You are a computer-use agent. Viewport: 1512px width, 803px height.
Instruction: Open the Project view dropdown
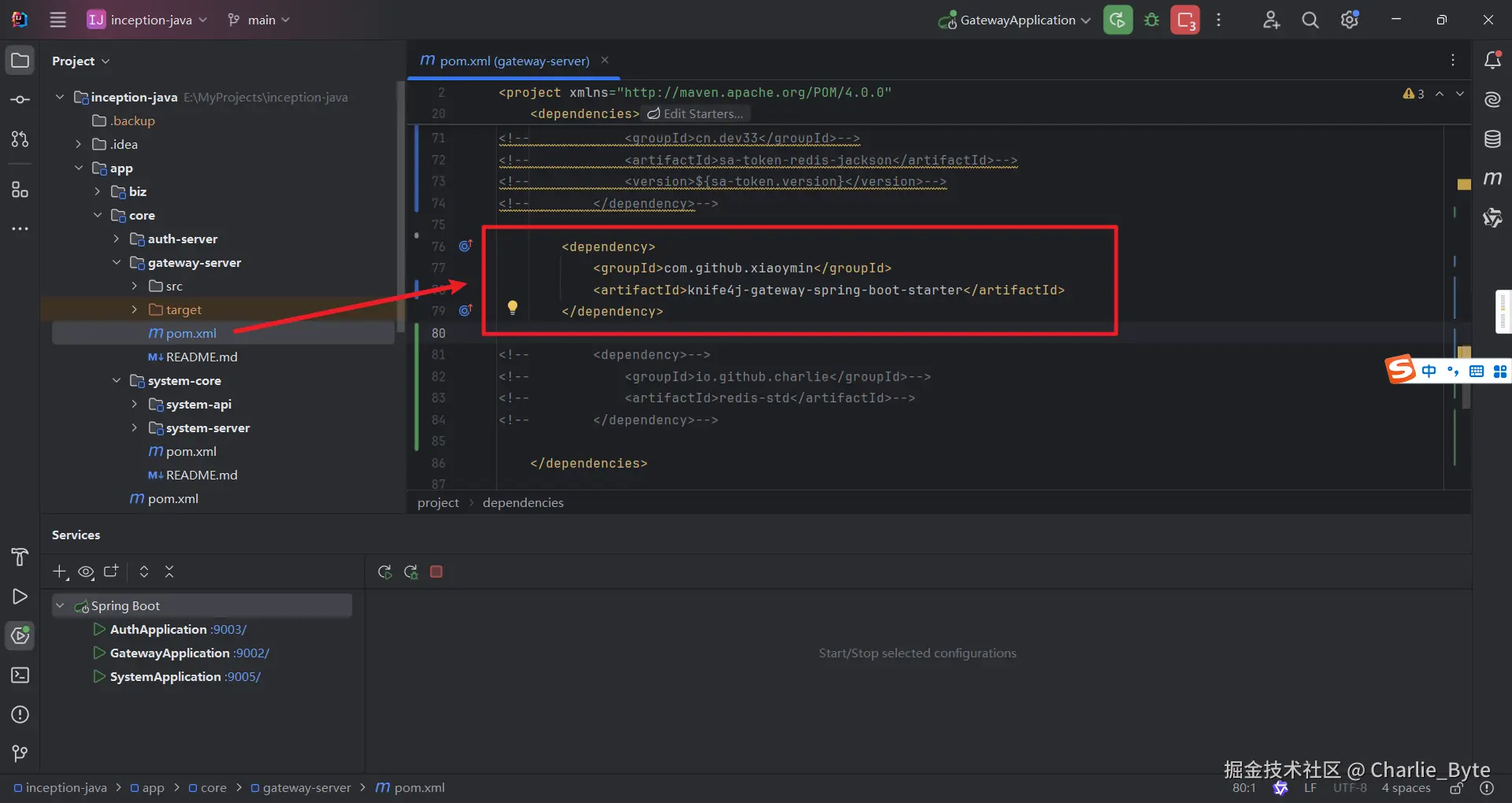coord(81,61)
